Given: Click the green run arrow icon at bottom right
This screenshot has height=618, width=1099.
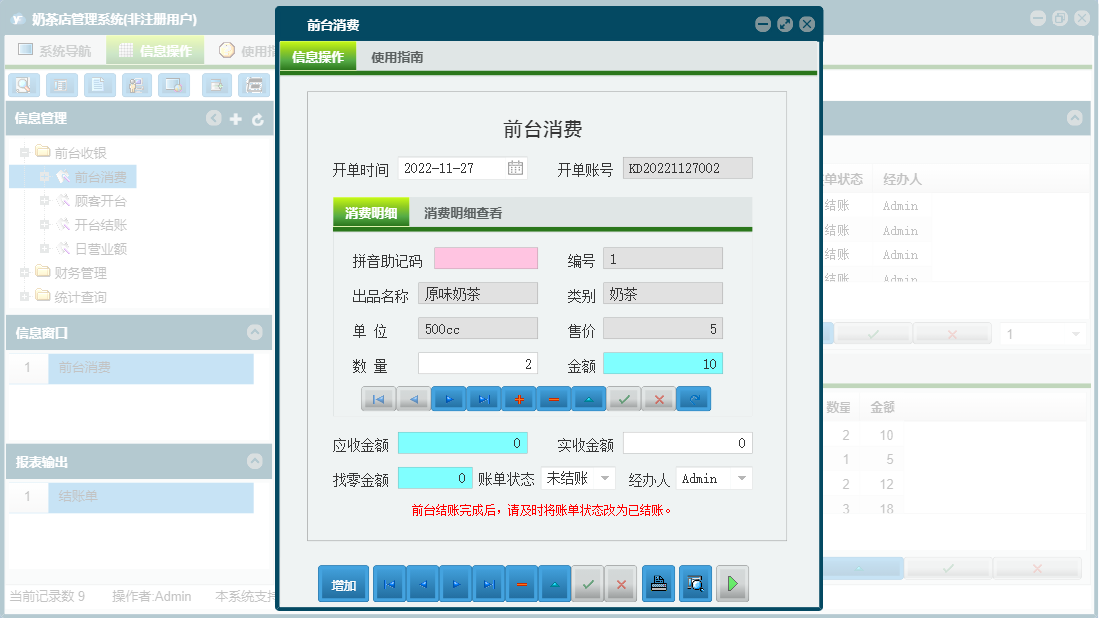Looking at the screenshot, I should tap(732, 584).
